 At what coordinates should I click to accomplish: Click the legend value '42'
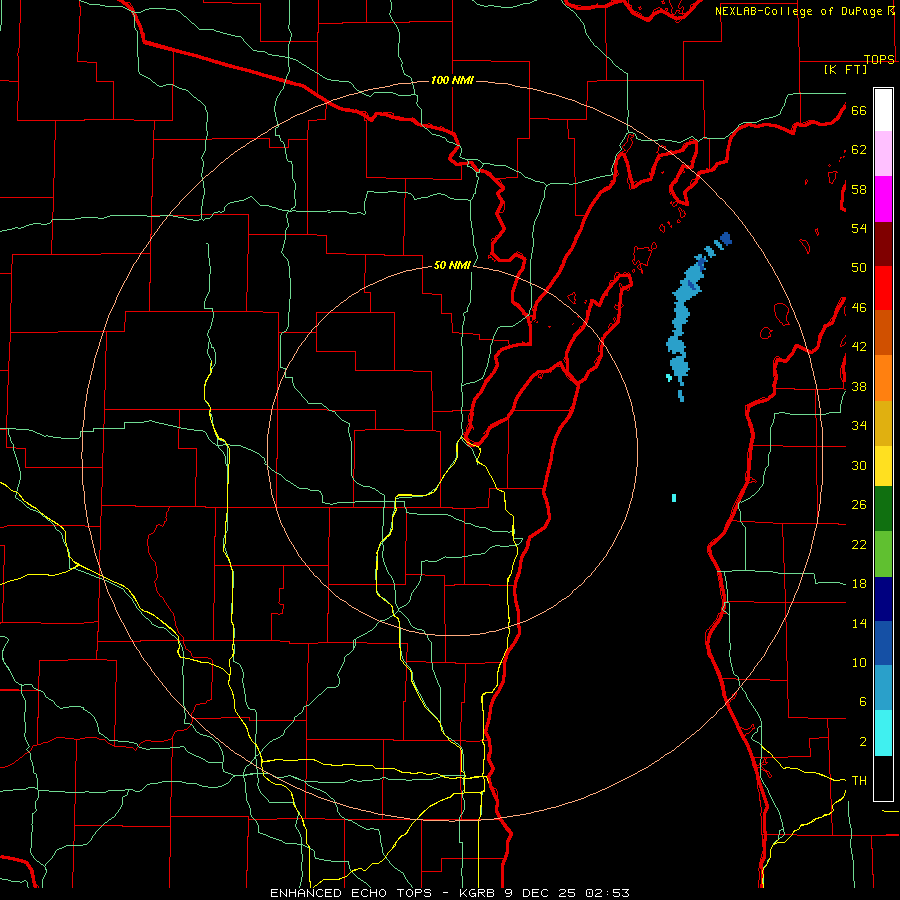click(859, 347)
